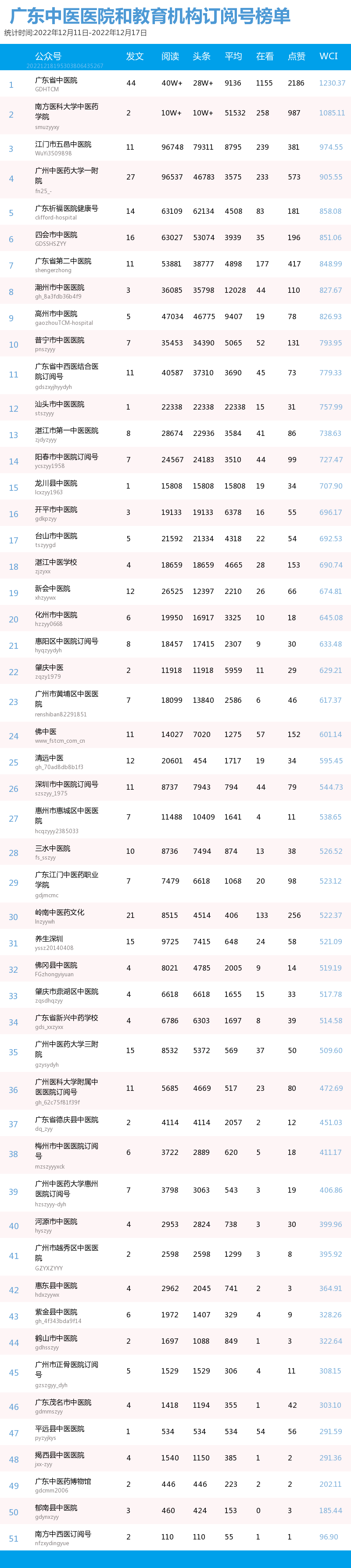The height and width of the screenshot is (1568, 351).
Task: Select 养生深圳 row name
Action: (x=49, y=939)
